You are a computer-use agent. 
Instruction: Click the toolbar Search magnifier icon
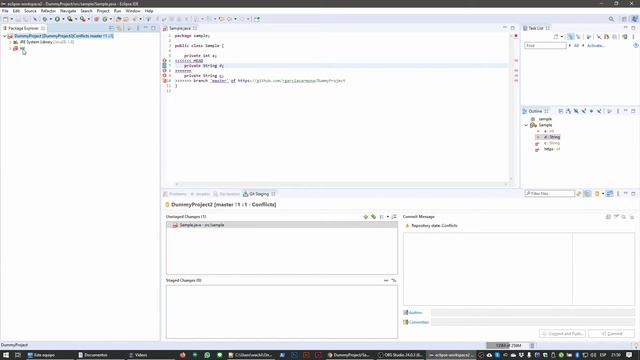(x=611, y=19)
